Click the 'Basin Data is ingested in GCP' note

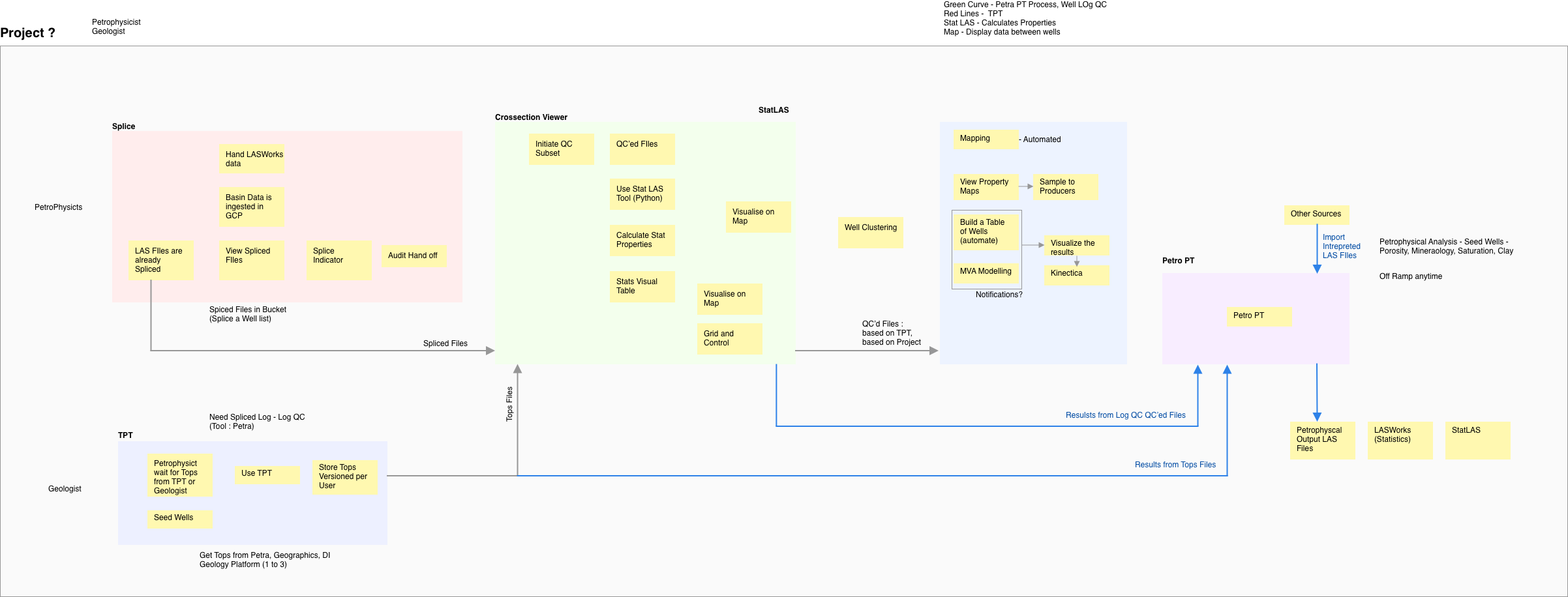[x=251, y=207]
